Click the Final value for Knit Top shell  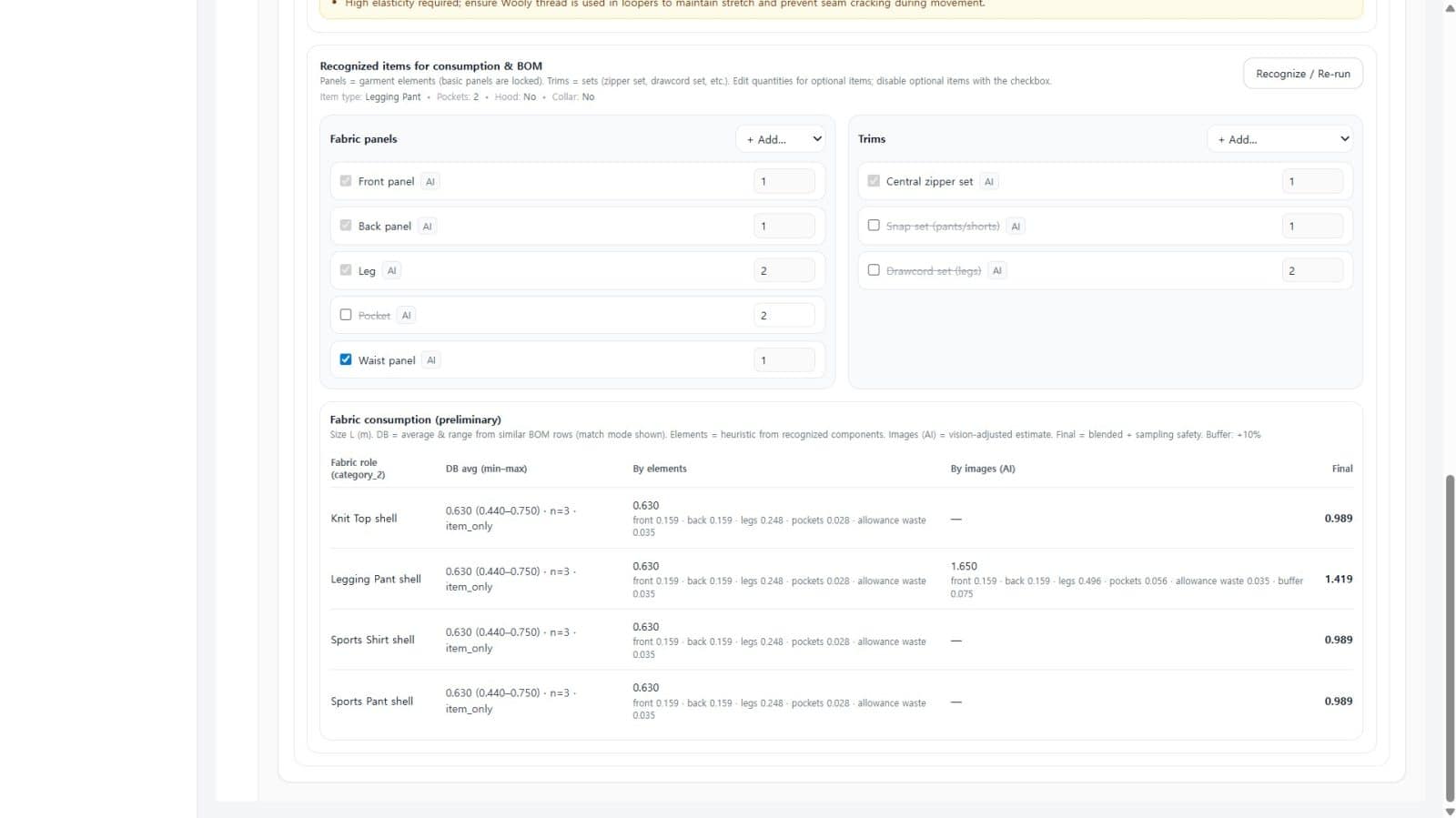coord(1339,518)
